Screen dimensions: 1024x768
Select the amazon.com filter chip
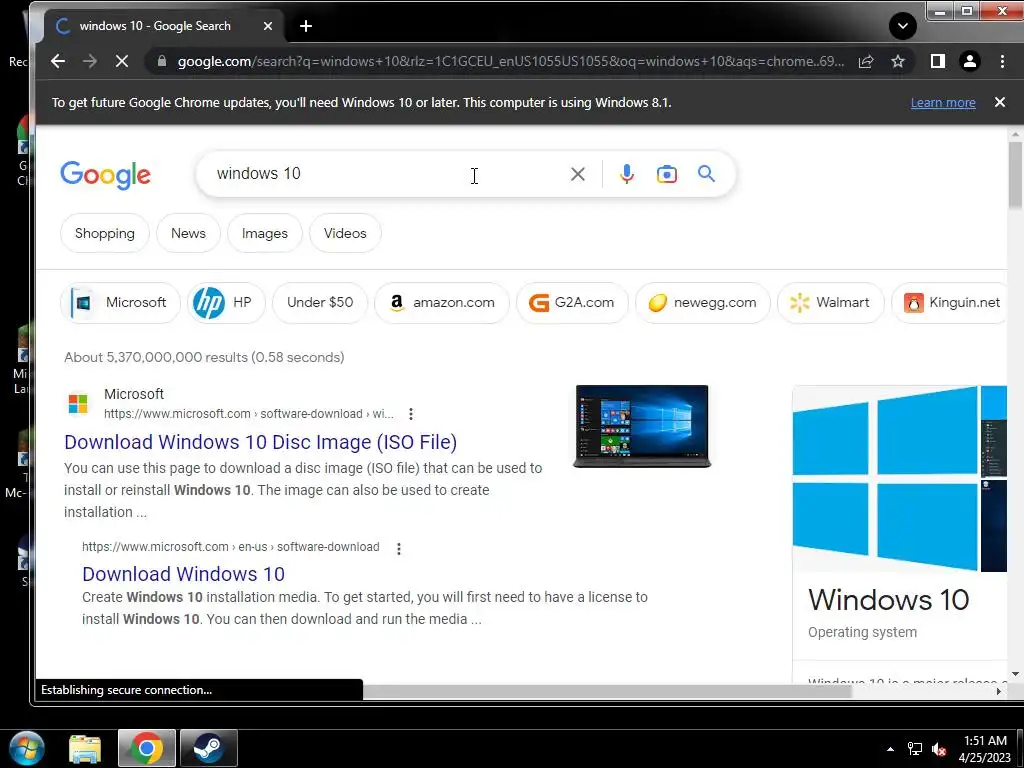441,302
